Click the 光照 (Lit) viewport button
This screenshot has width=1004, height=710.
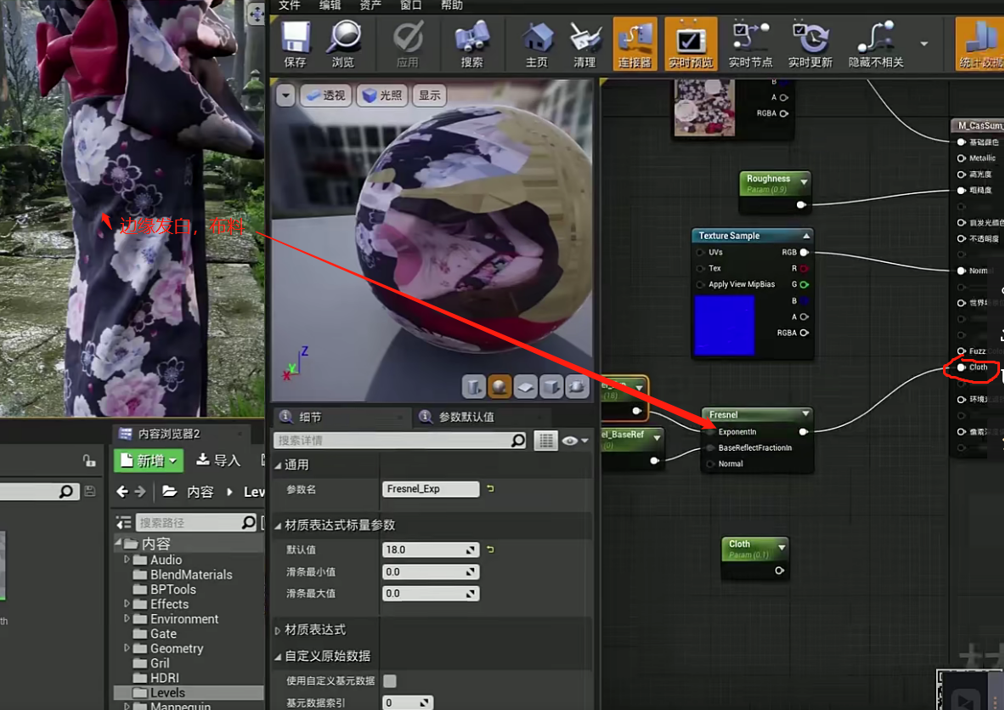(x=382, y=95)
